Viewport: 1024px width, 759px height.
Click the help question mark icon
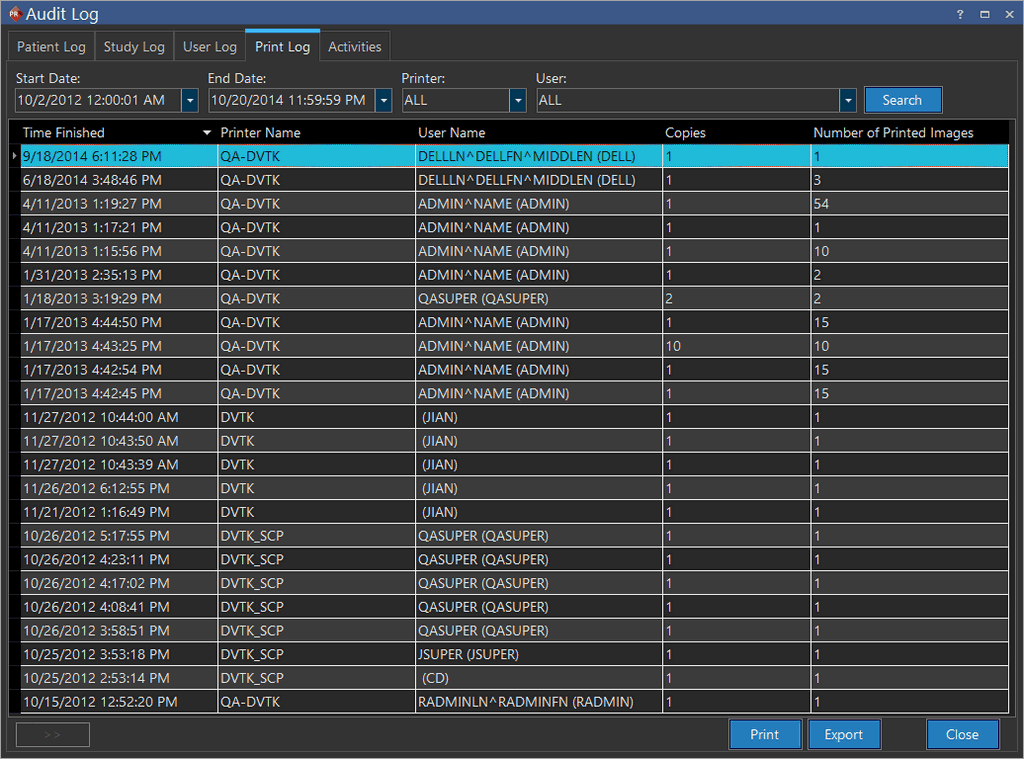(960, 14)
